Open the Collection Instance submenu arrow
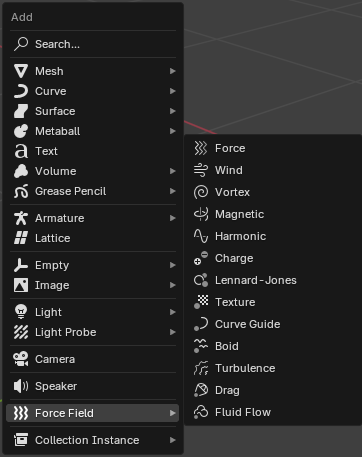Screen dimensions: 362x457 [x=172, y=440]
